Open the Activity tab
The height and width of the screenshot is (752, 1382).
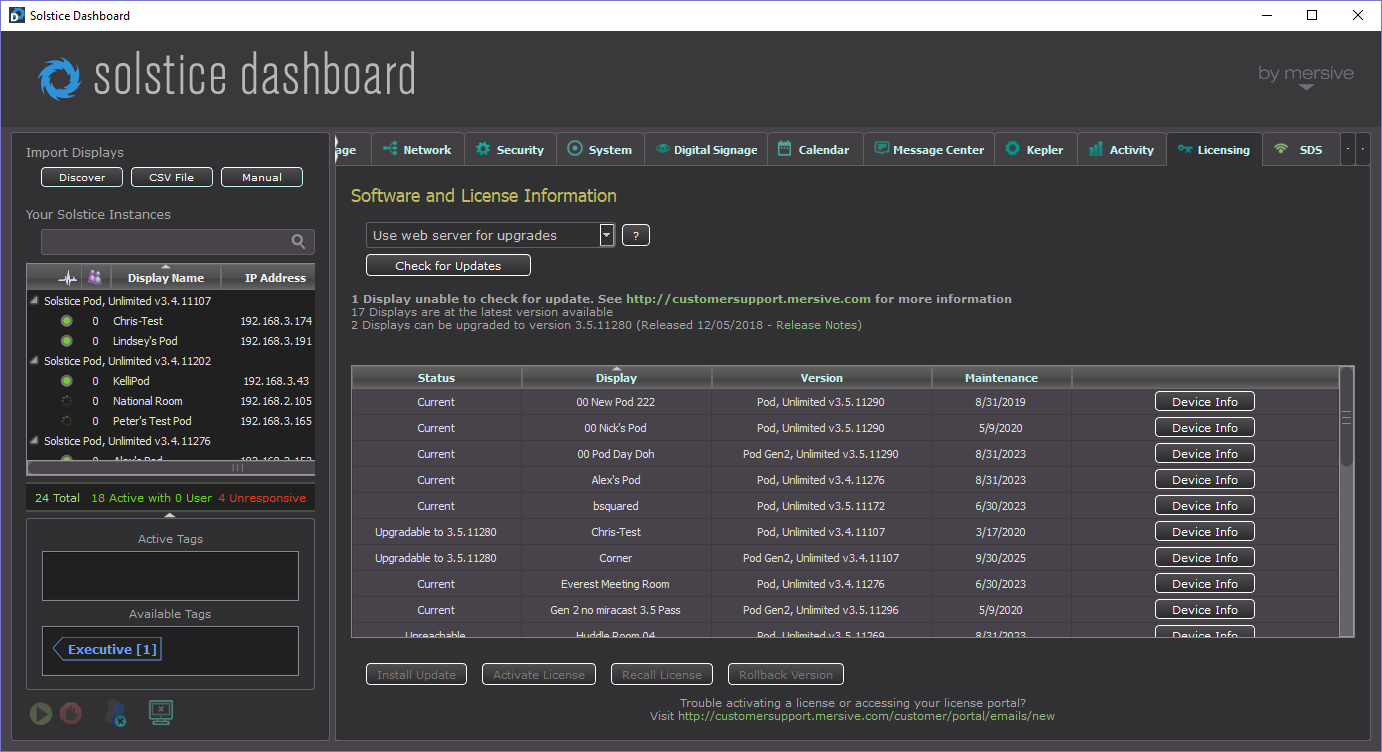[1121, 149]
